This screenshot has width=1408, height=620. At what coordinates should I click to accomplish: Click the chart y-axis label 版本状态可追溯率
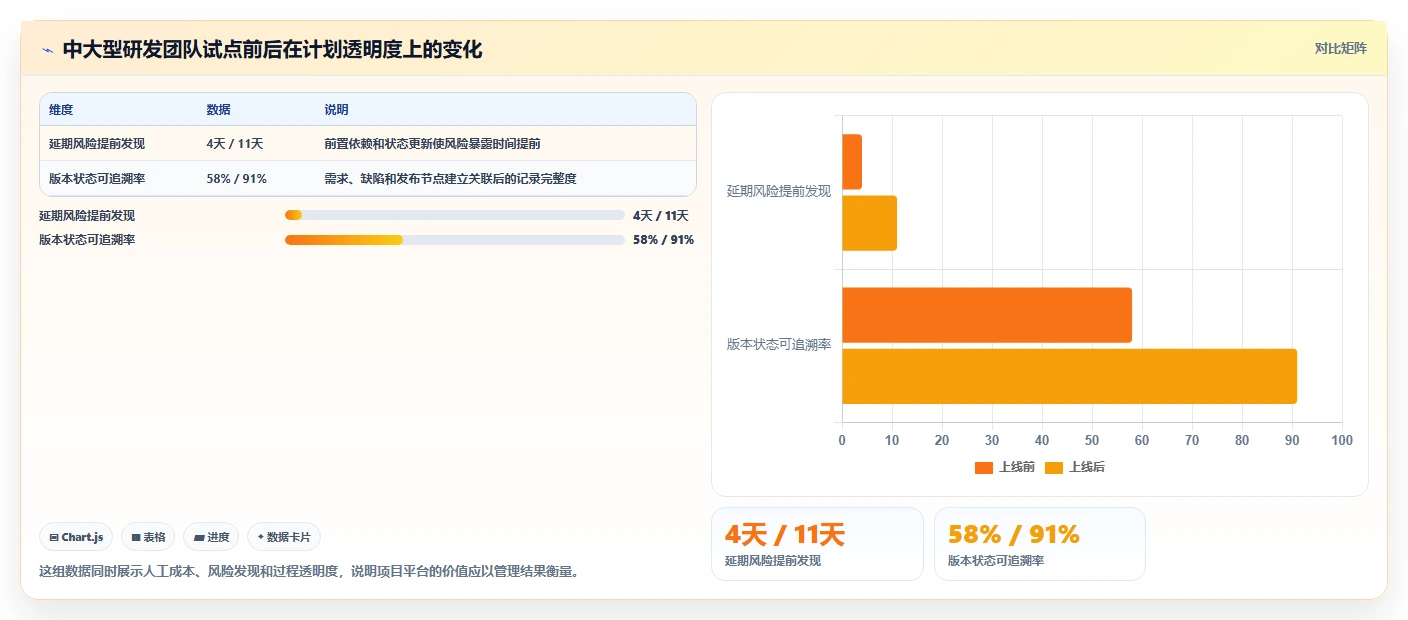778,345
